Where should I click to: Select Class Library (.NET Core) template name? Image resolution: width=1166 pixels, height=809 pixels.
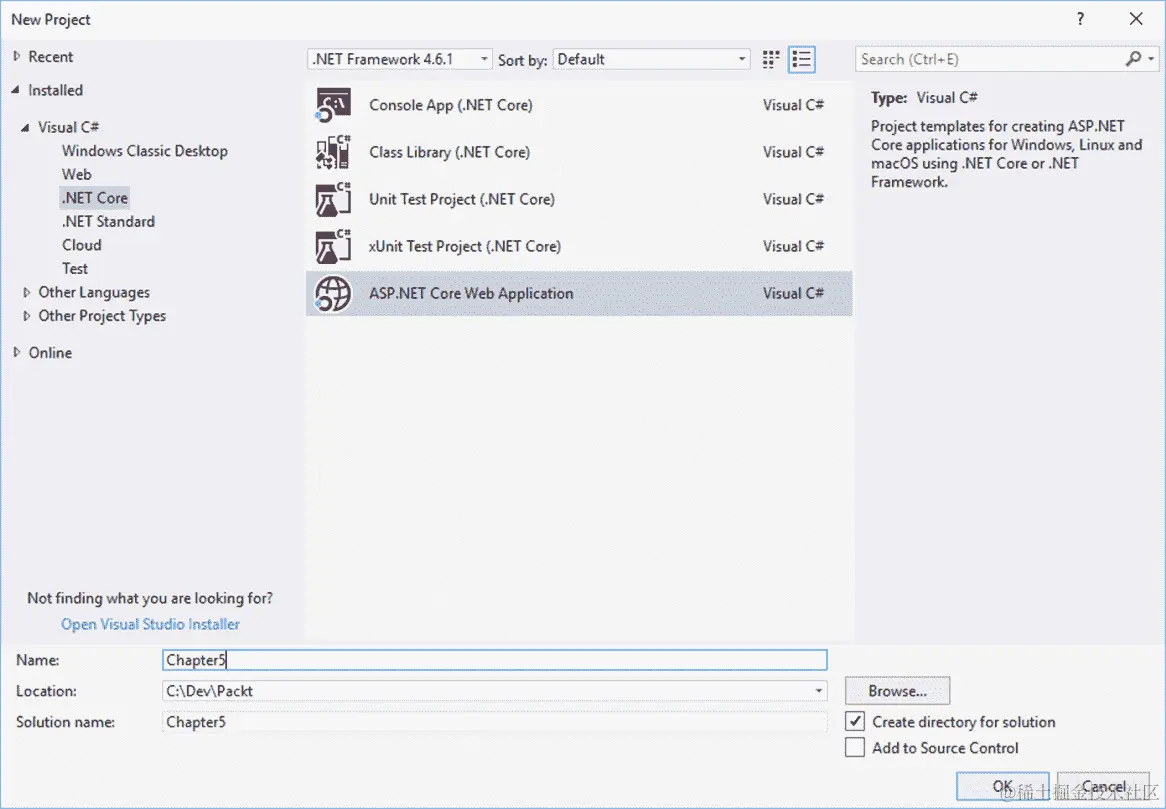449,152
